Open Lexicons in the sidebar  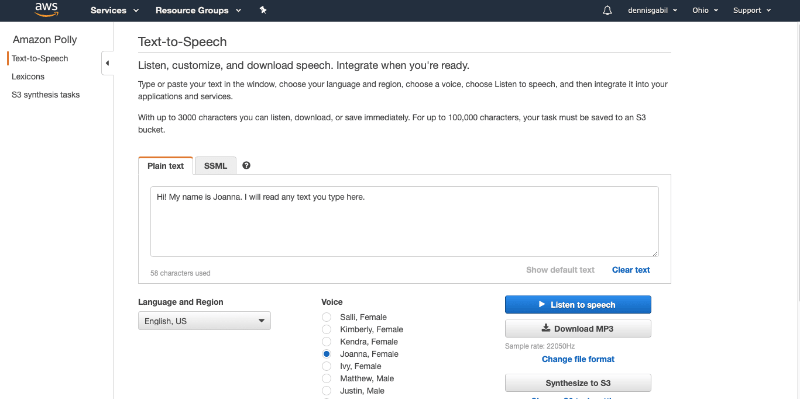(x=28, y=77)
